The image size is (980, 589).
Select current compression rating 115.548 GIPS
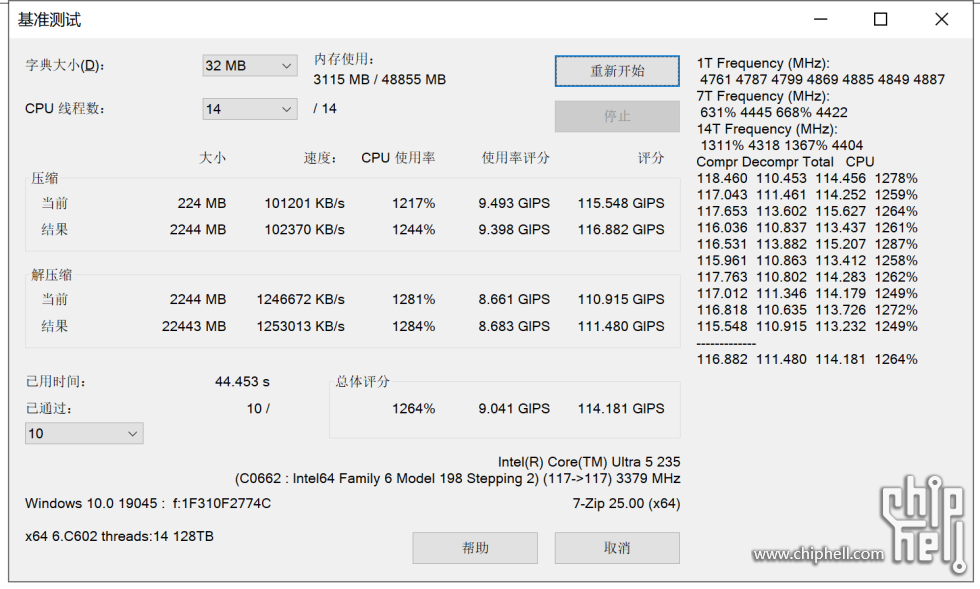click(x=621, y=203)
